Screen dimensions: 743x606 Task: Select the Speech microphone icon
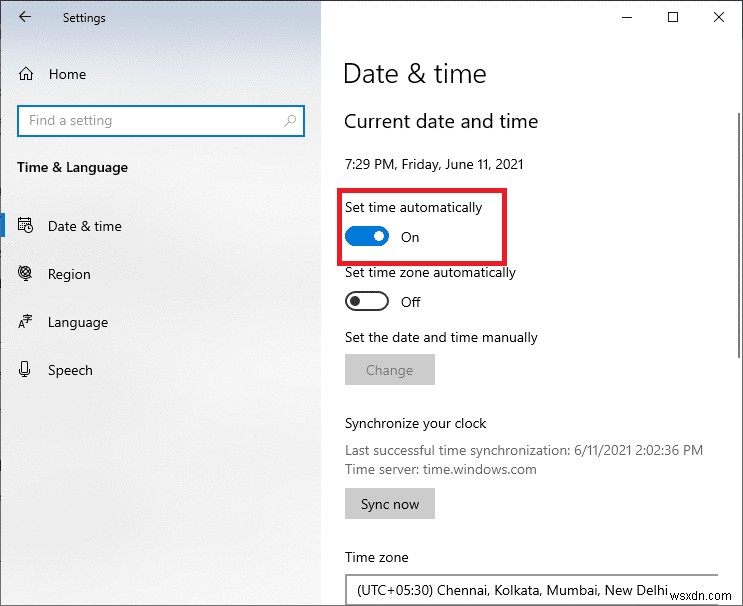pos(25,370)
